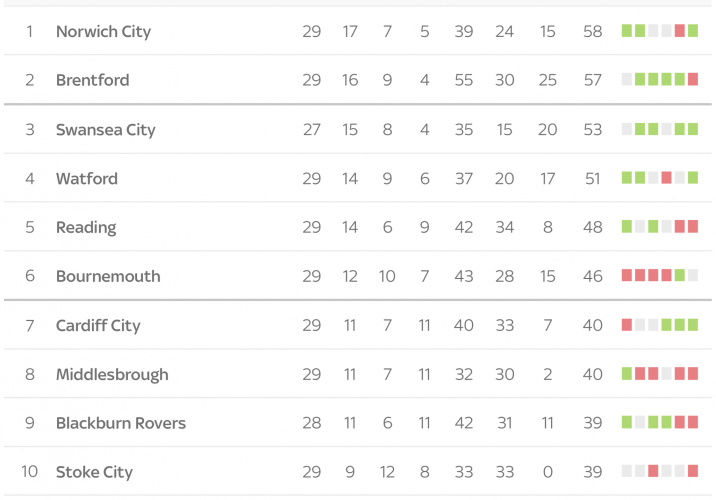
Task: Click Norwich City's red loss form square
Action: (x=680, y=31)
